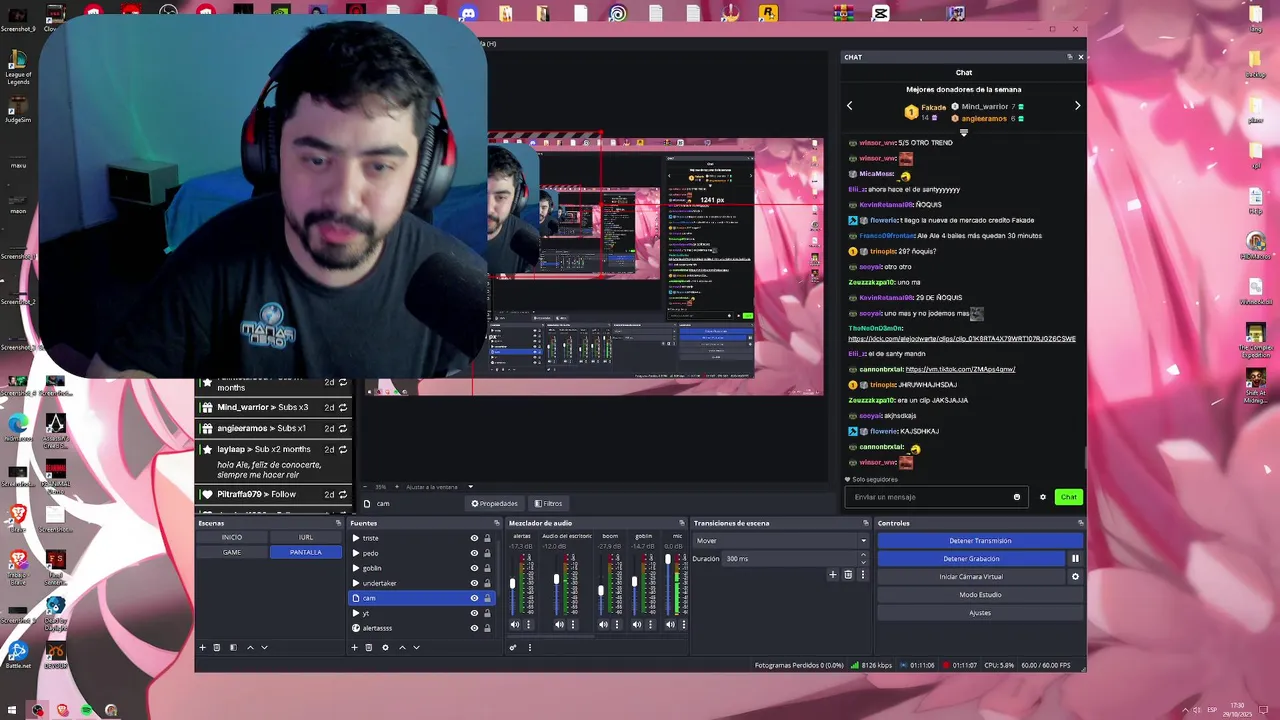This screenshot has height=720, width=1280.
Task: Click Iniciar Cámara Virtual button
Action: (971, 577)
